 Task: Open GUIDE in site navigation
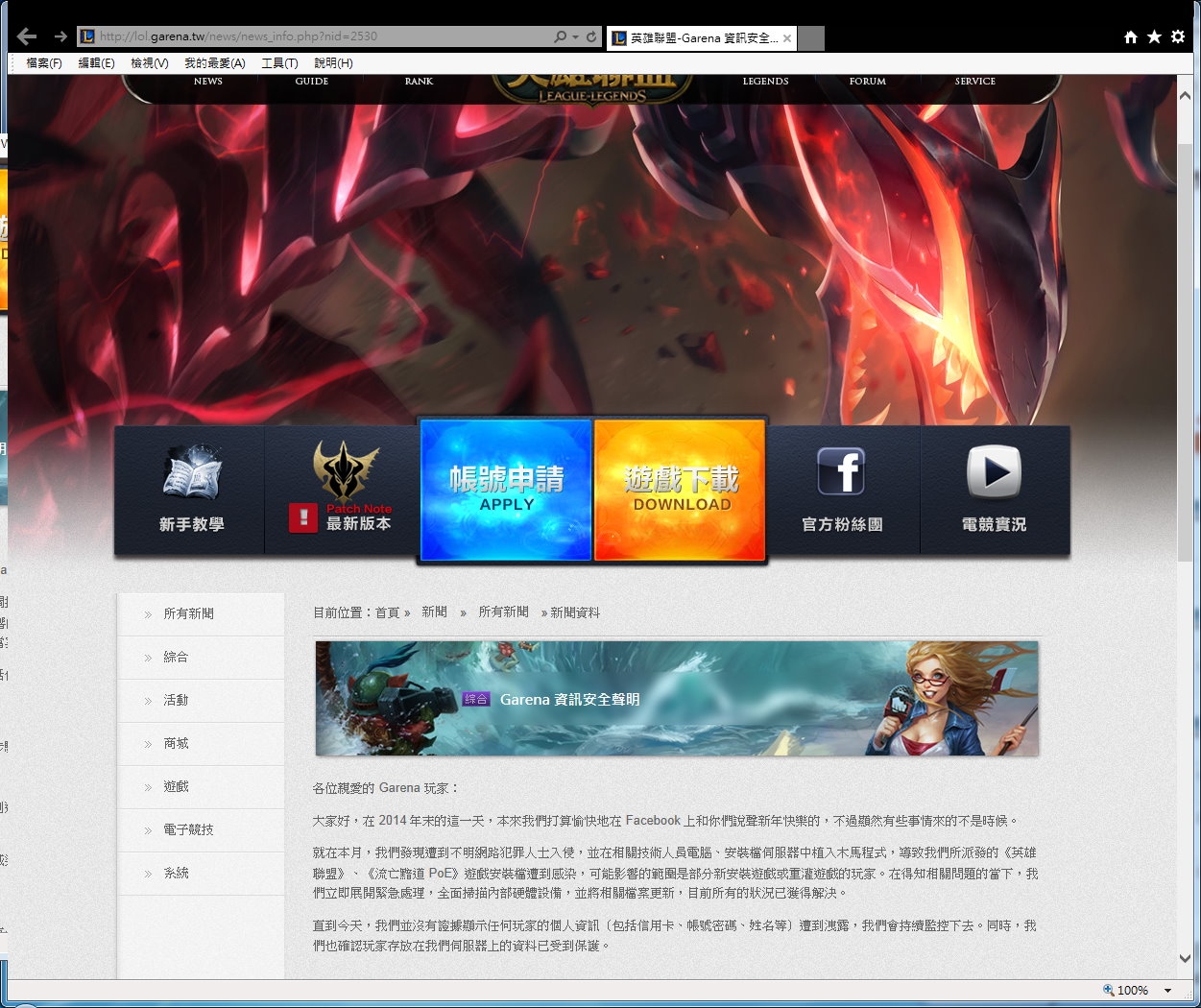click(x=312, y=82)
